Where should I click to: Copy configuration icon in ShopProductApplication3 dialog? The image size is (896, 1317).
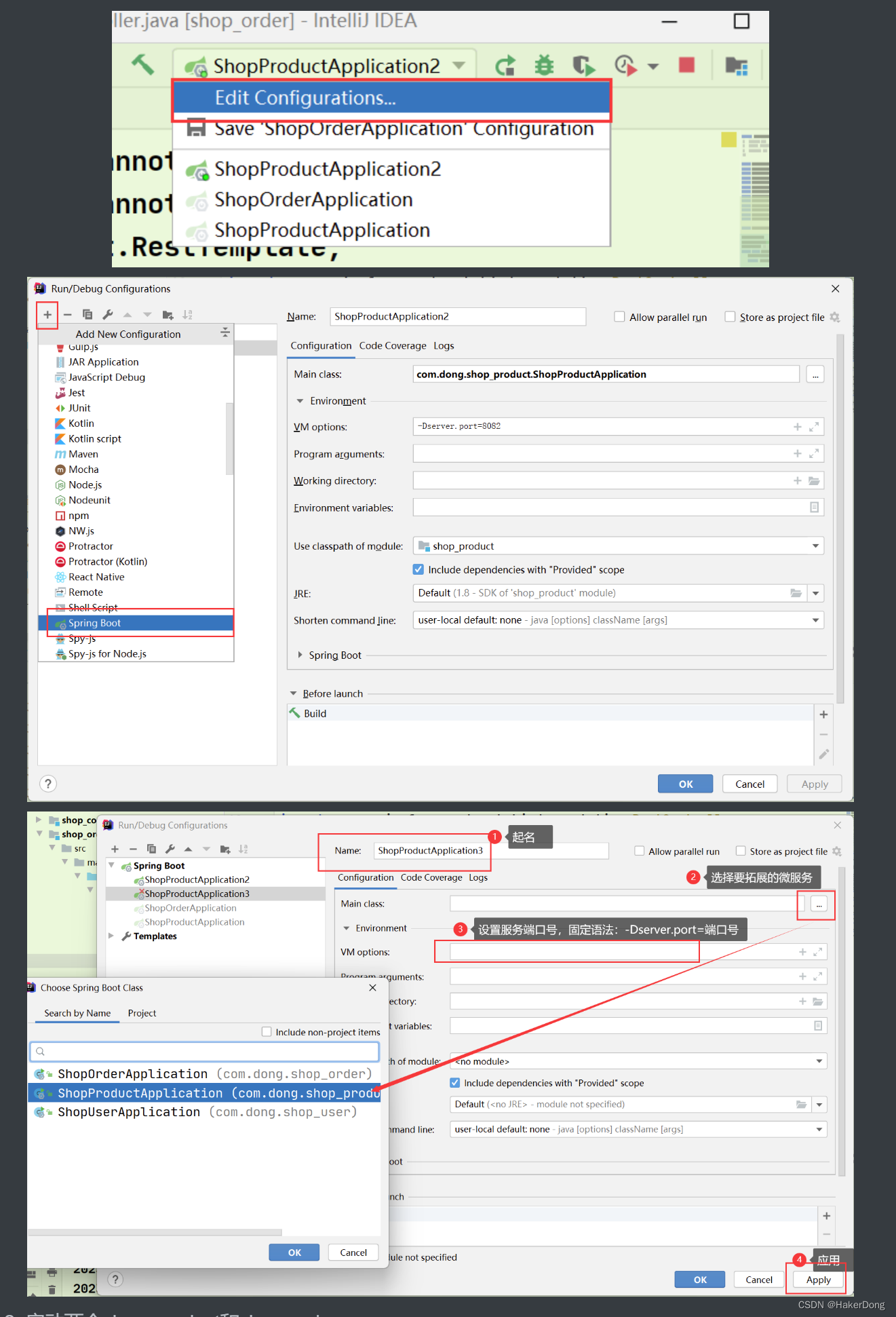(151, 849)
